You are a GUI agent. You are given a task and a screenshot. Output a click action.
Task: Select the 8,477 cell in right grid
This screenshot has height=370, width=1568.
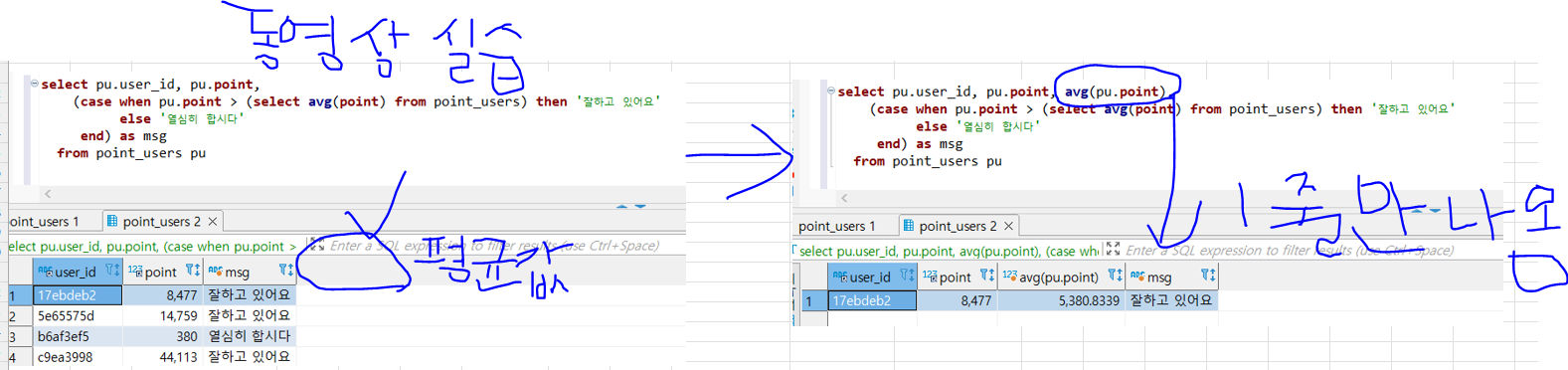[957, 300]
